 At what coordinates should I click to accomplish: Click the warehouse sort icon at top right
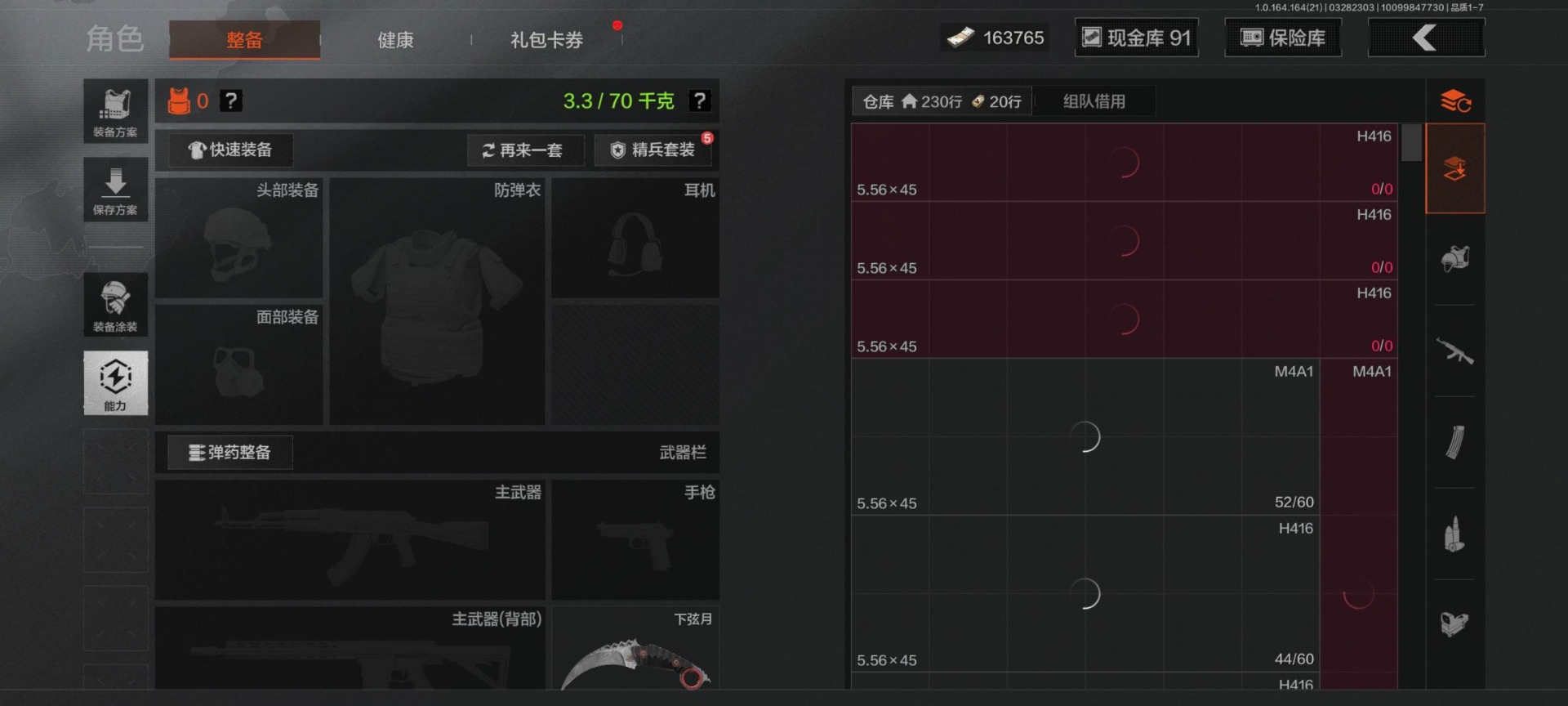(1455, 101)
